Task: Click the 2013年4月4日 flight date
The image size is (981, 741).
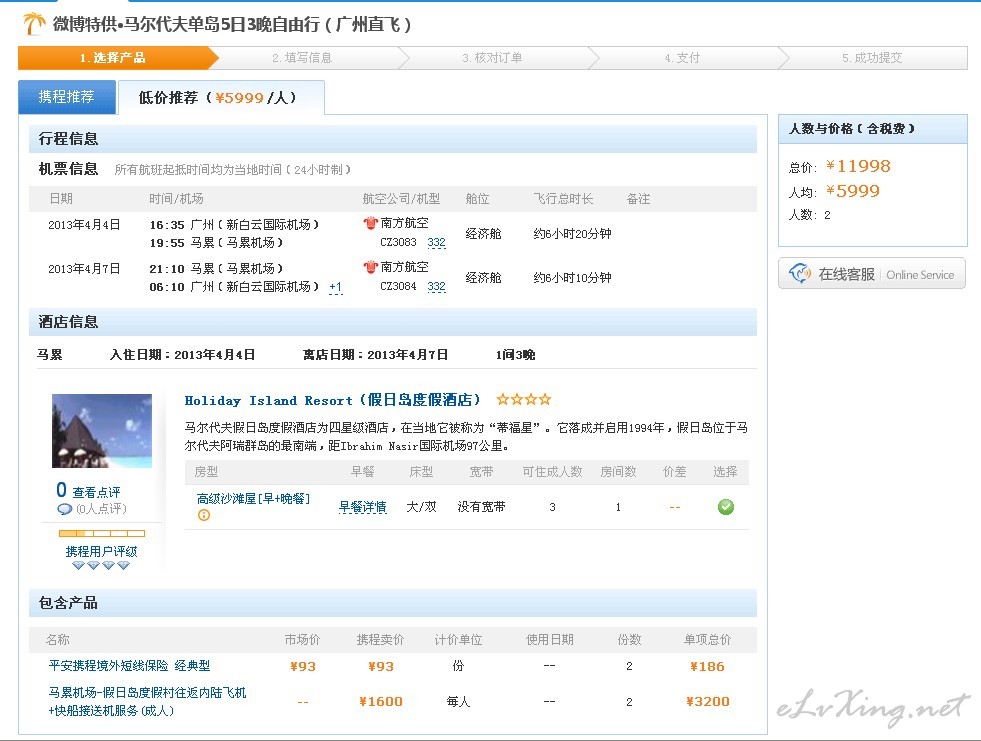Action: click(84, 225)
